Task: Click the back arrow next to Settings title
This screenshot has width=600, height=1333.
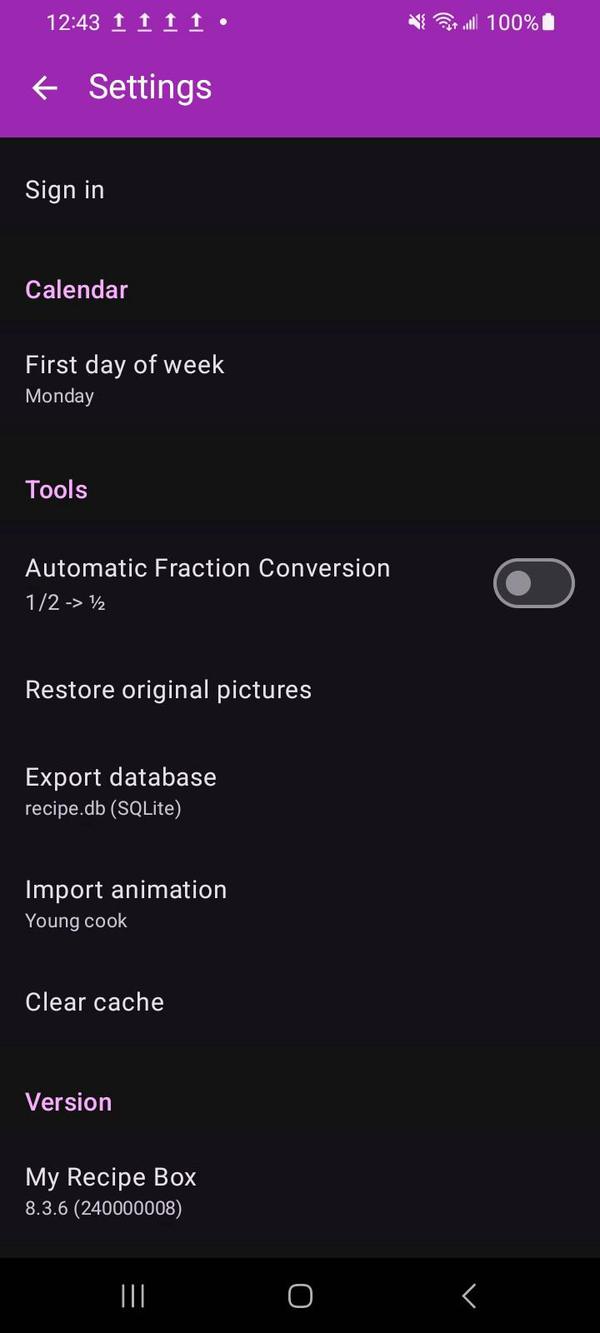Action: tap(44, 88)
